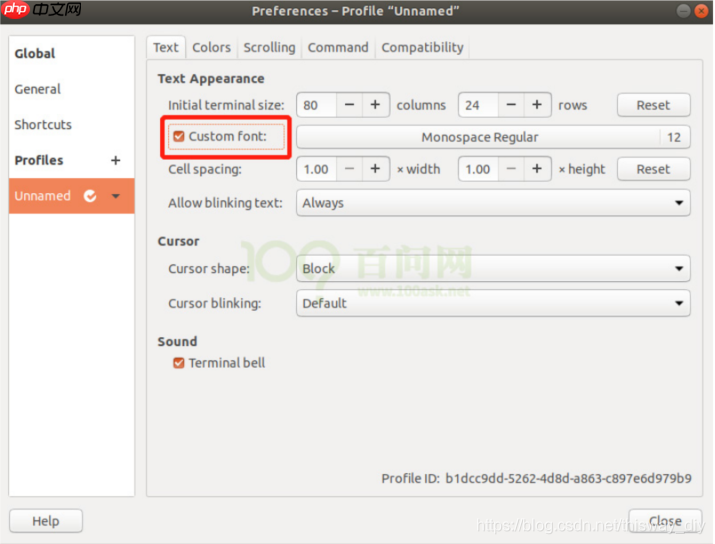
Task: Disable the Terminal bell checkbox
Action: pos(179,363)
